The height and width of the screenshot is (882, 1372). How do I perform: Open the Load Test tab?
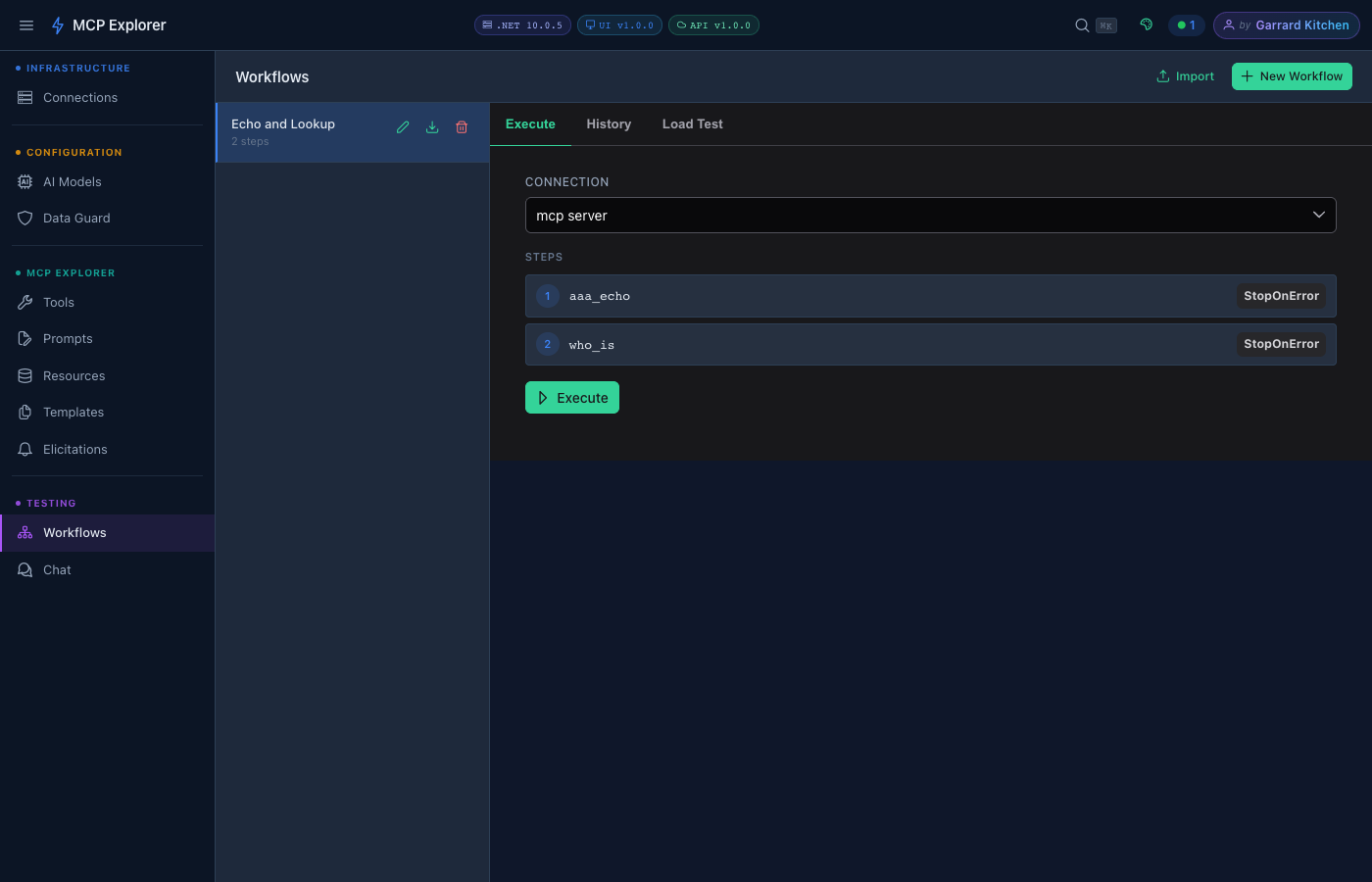click(692, 123)
